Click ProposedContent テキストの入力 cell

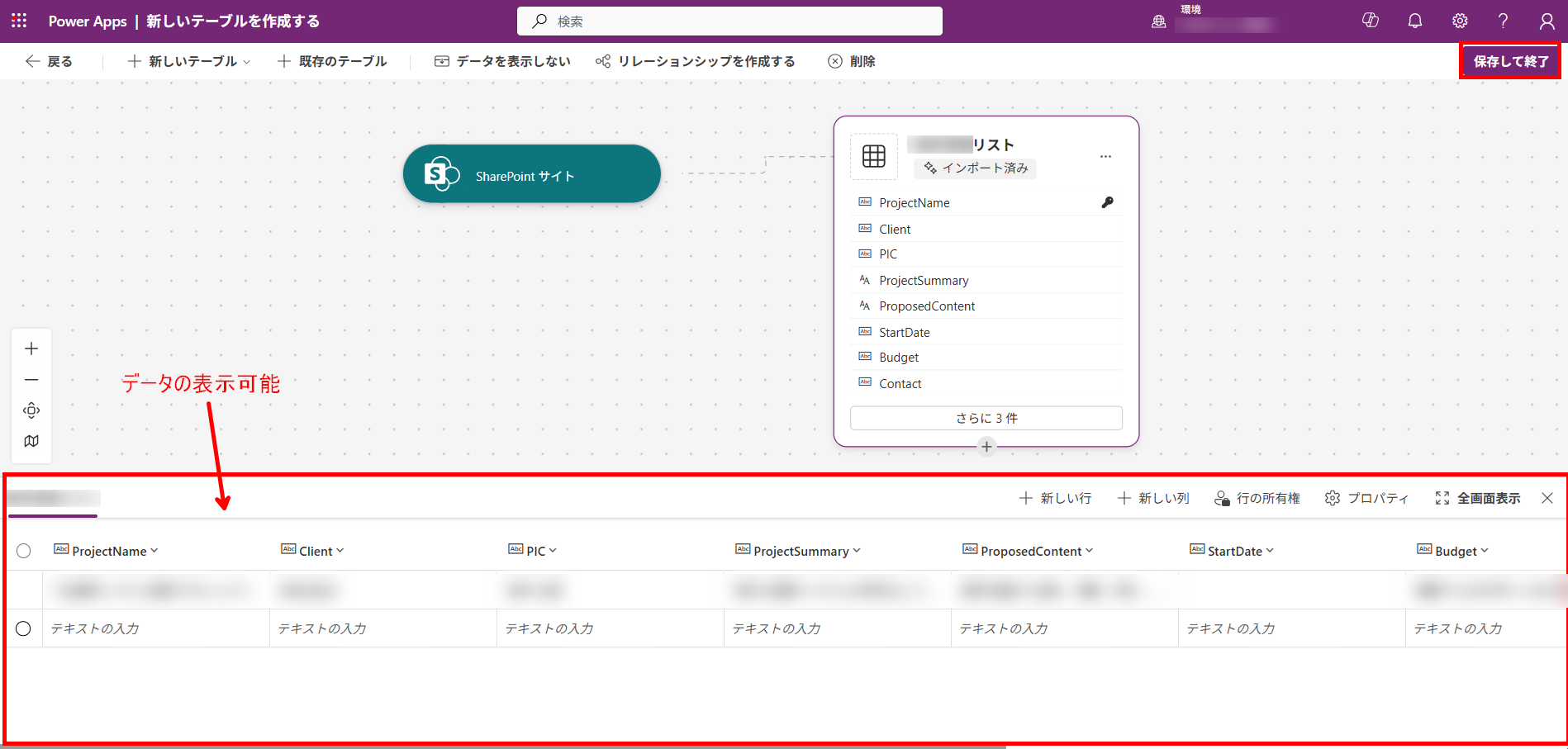[1065, 628]
